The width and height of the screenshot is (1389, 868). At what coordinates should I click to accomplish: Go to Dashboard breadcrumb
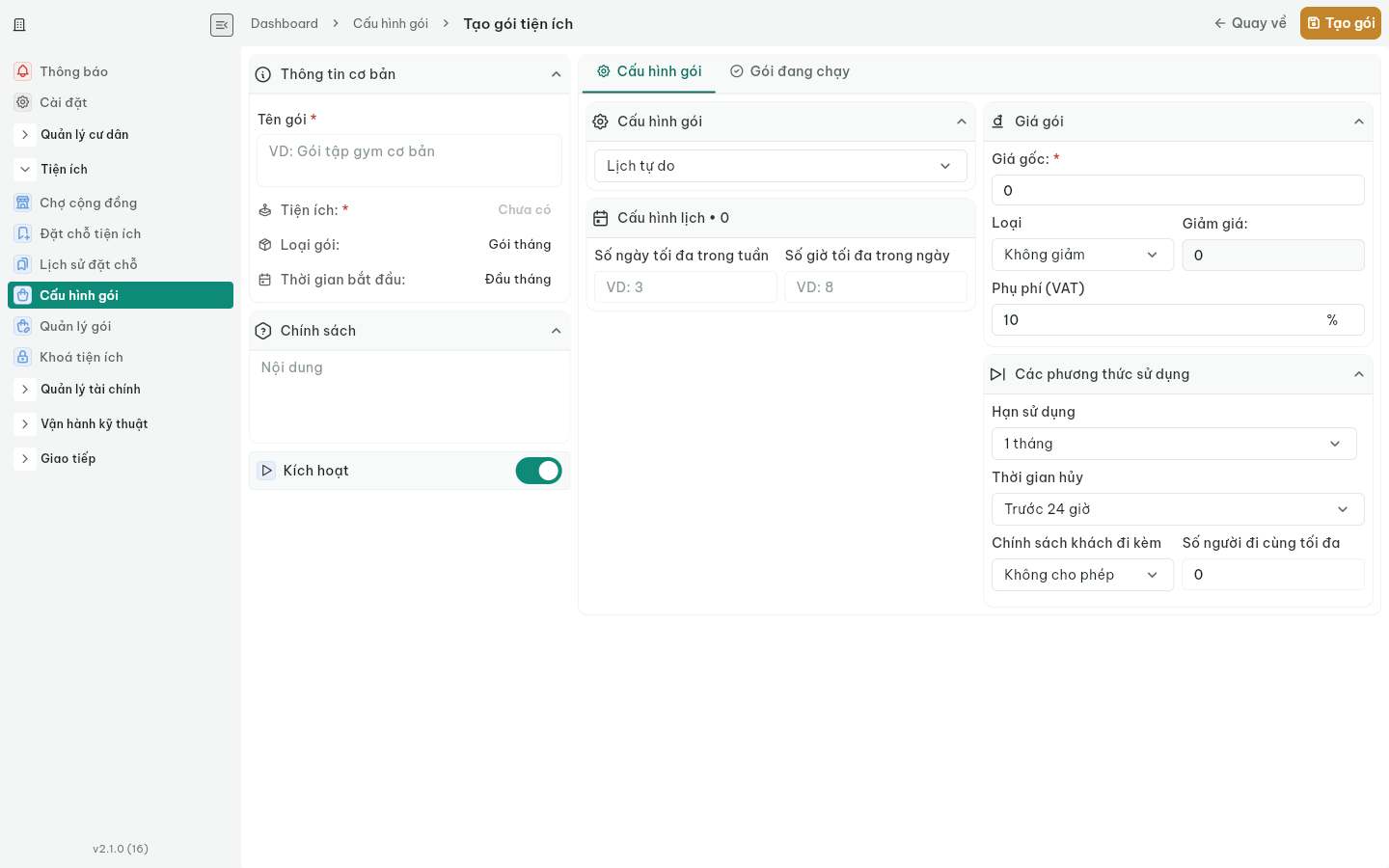[x=285, y=23]
